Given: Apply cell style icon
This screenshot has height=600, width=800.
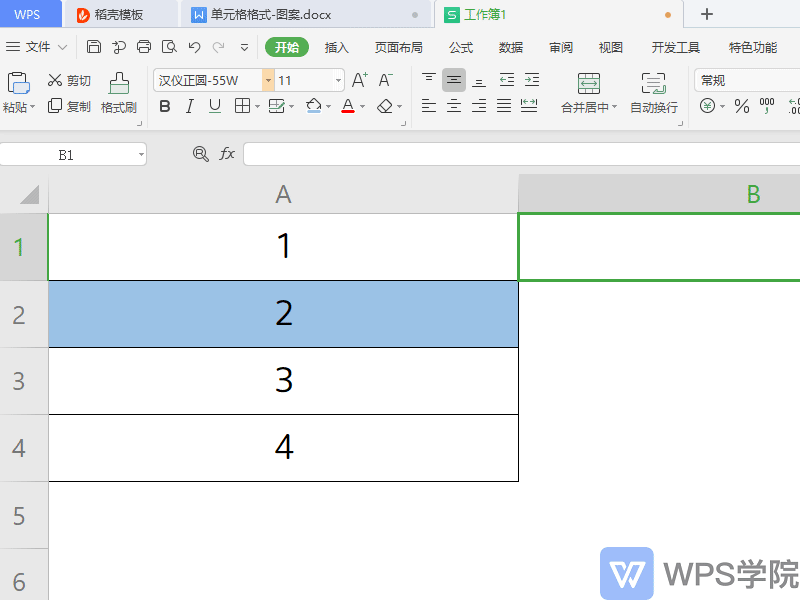Looking at the screenshot, I should point(277,106).
